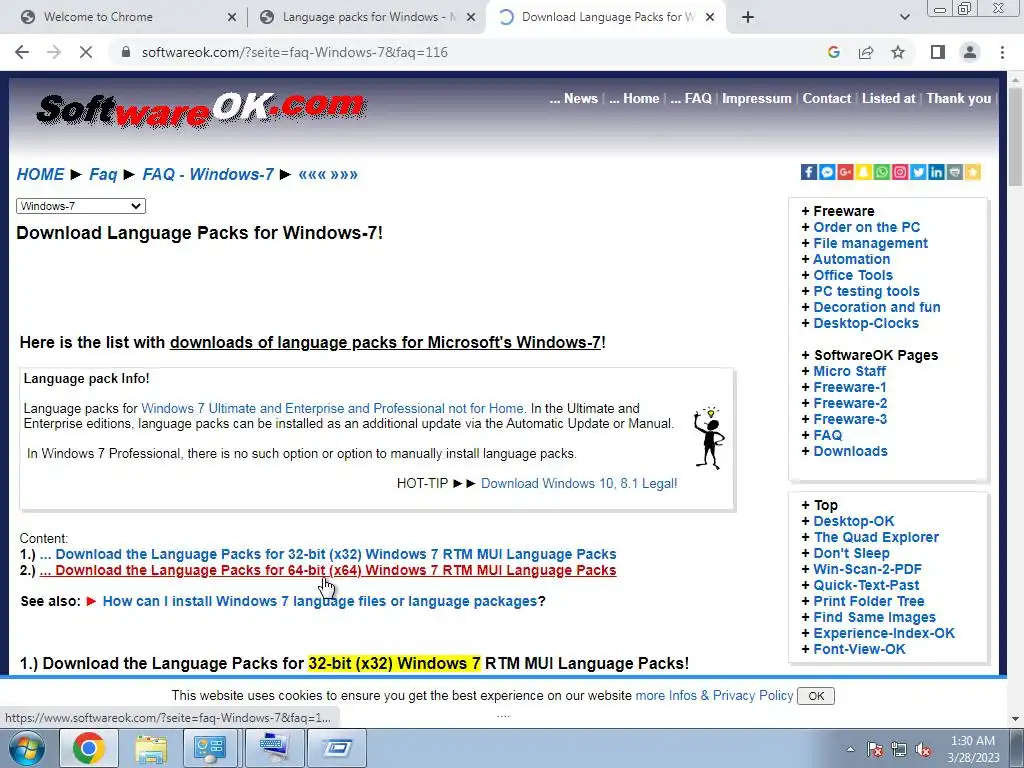Open Home in site header menu
This screenshot has height=768, width=1024.
pyautogui.click(x=634, y=99)
